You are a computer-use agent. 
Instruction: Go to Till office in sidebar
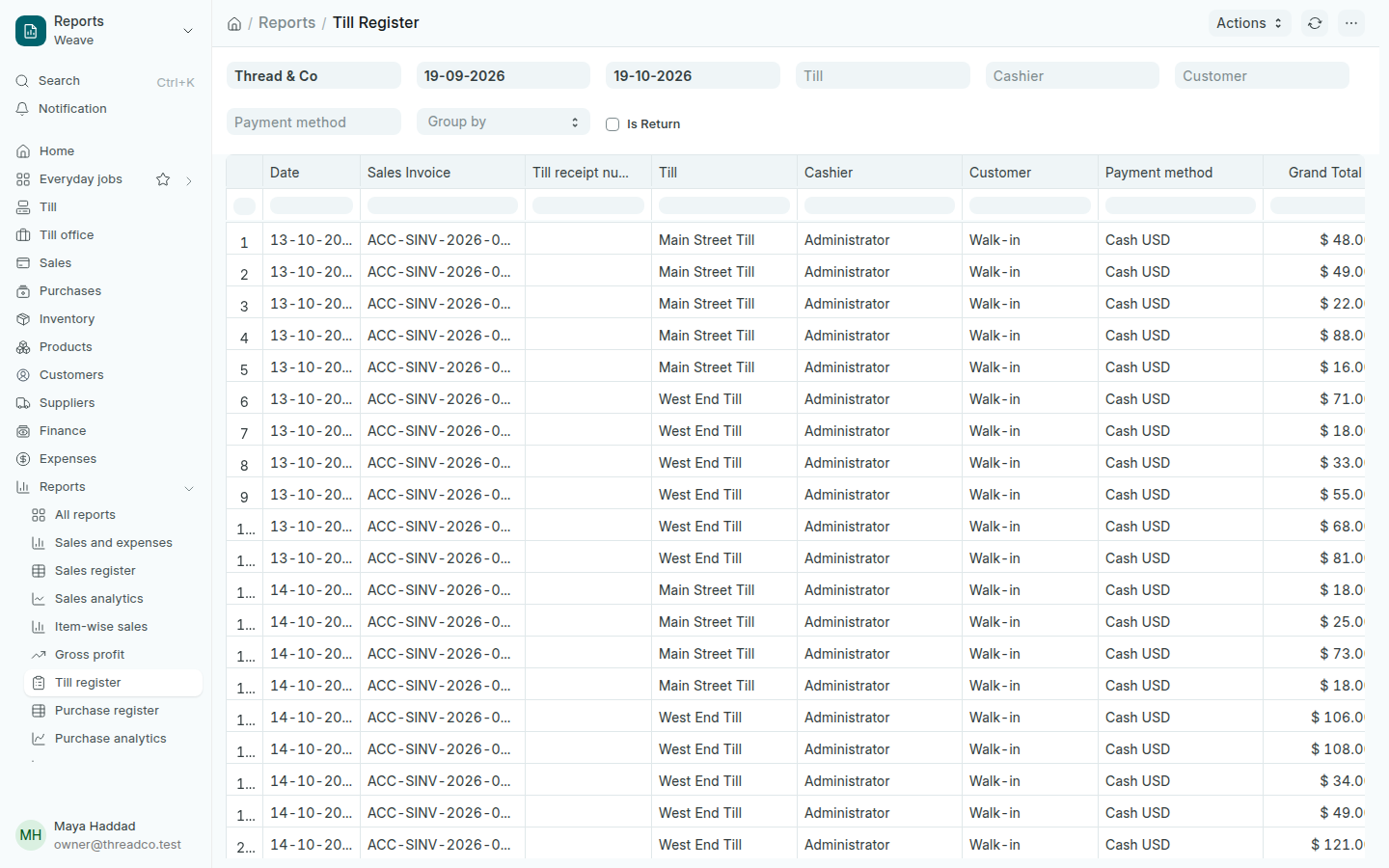[105, 235]
